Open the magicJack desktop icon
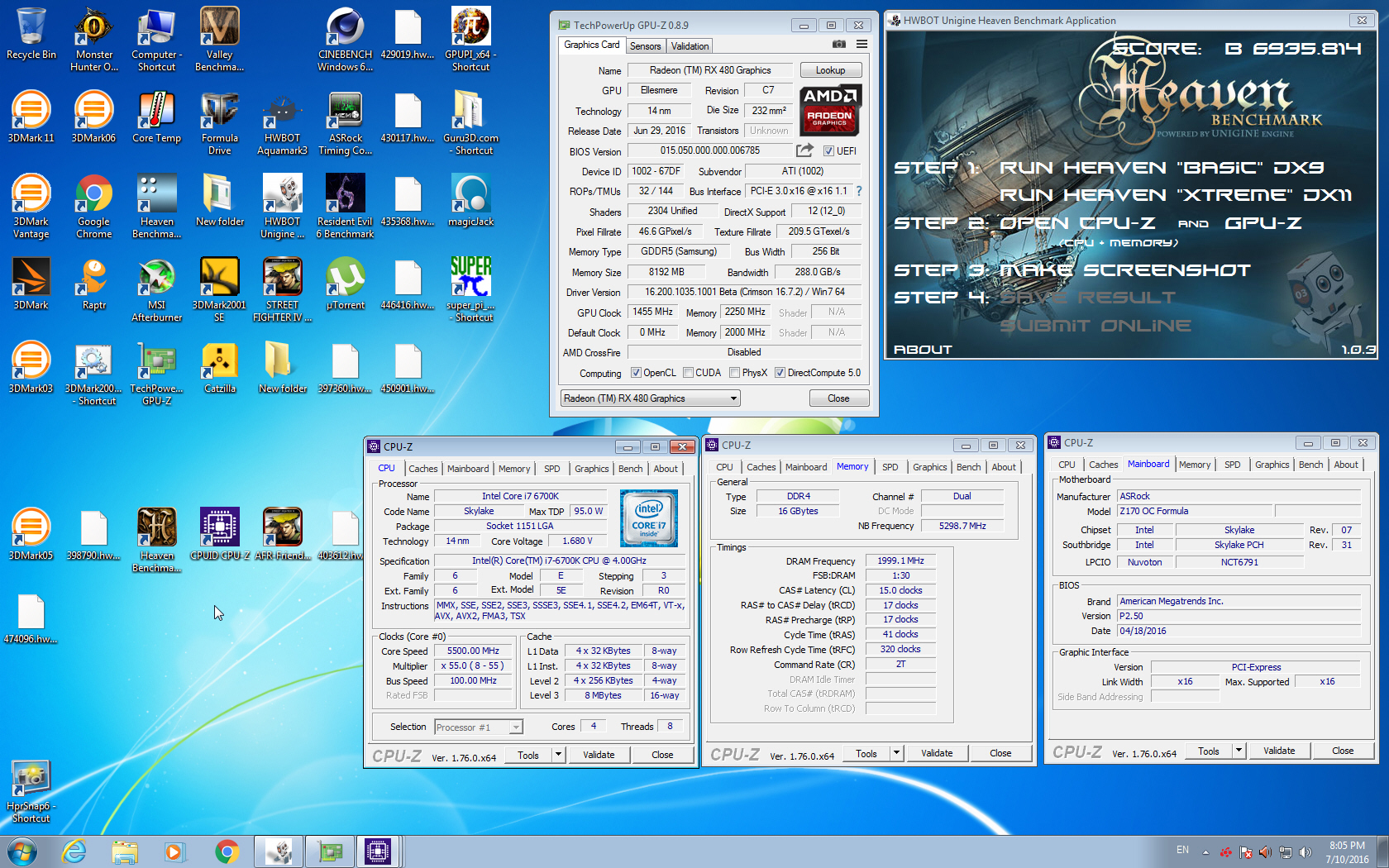This screenshot has width=1389, height=868. coord(470,200)
